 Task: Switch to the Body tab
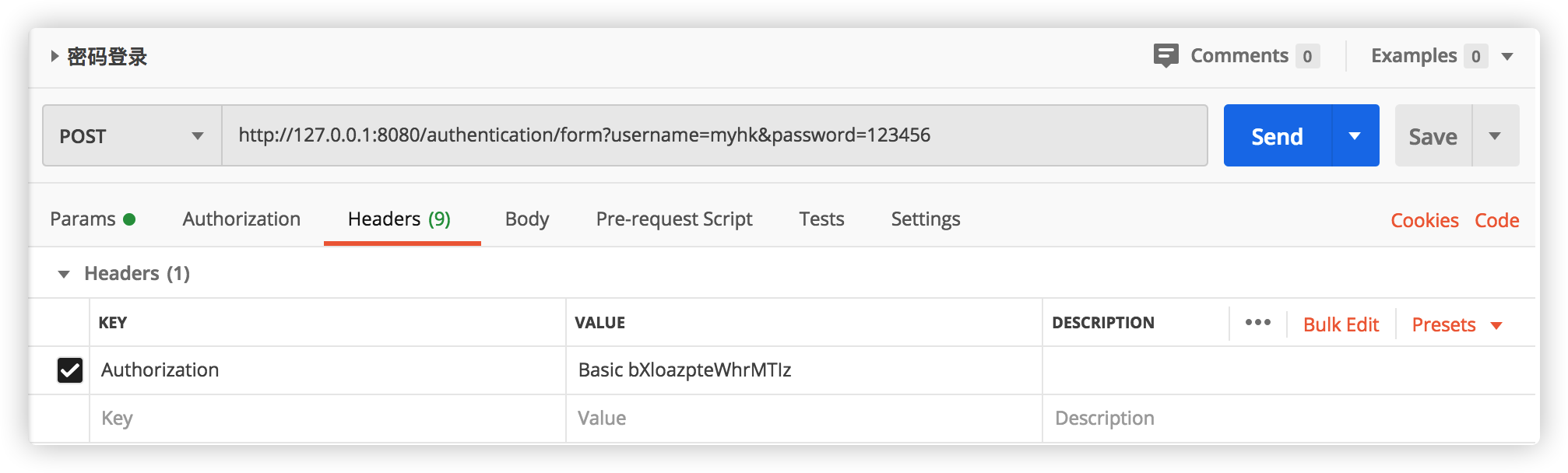(527, 219)
